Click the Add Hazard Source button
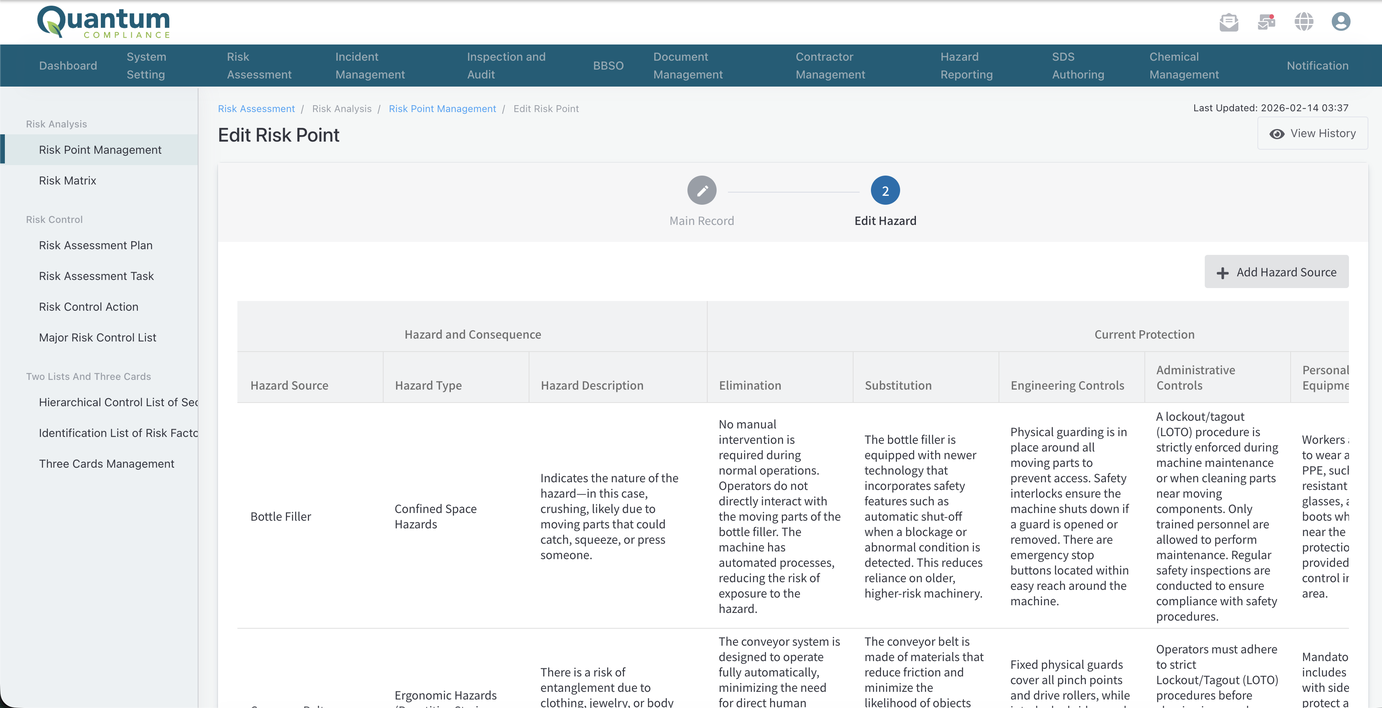 tap(1276, 272)
